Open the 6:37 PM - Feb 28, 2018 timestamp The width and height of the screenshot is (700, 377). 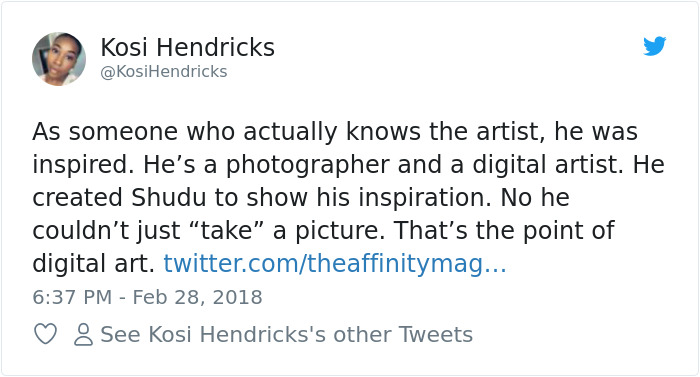(147, 297)
